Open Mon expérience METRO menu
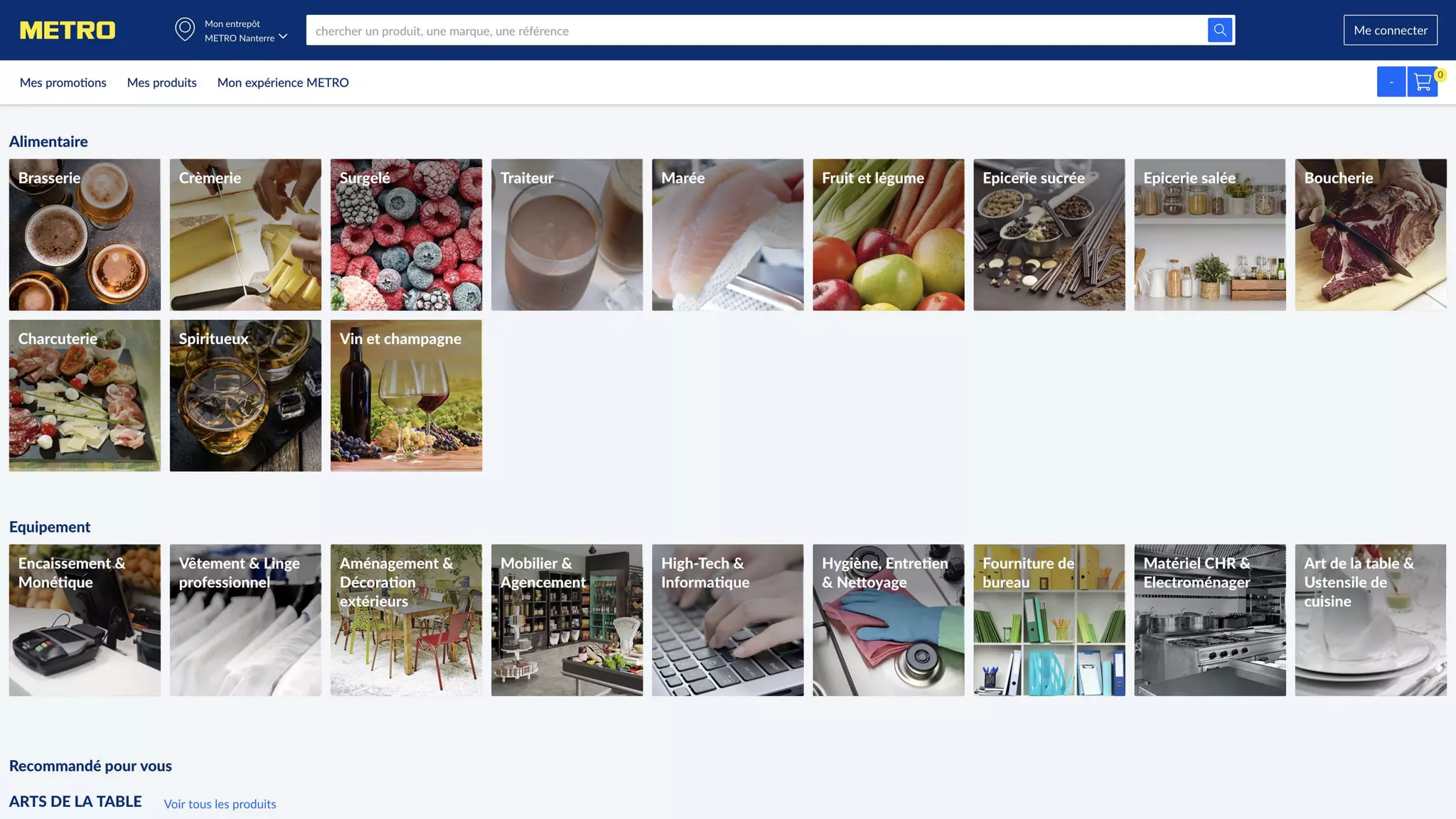 pos(283,82)
